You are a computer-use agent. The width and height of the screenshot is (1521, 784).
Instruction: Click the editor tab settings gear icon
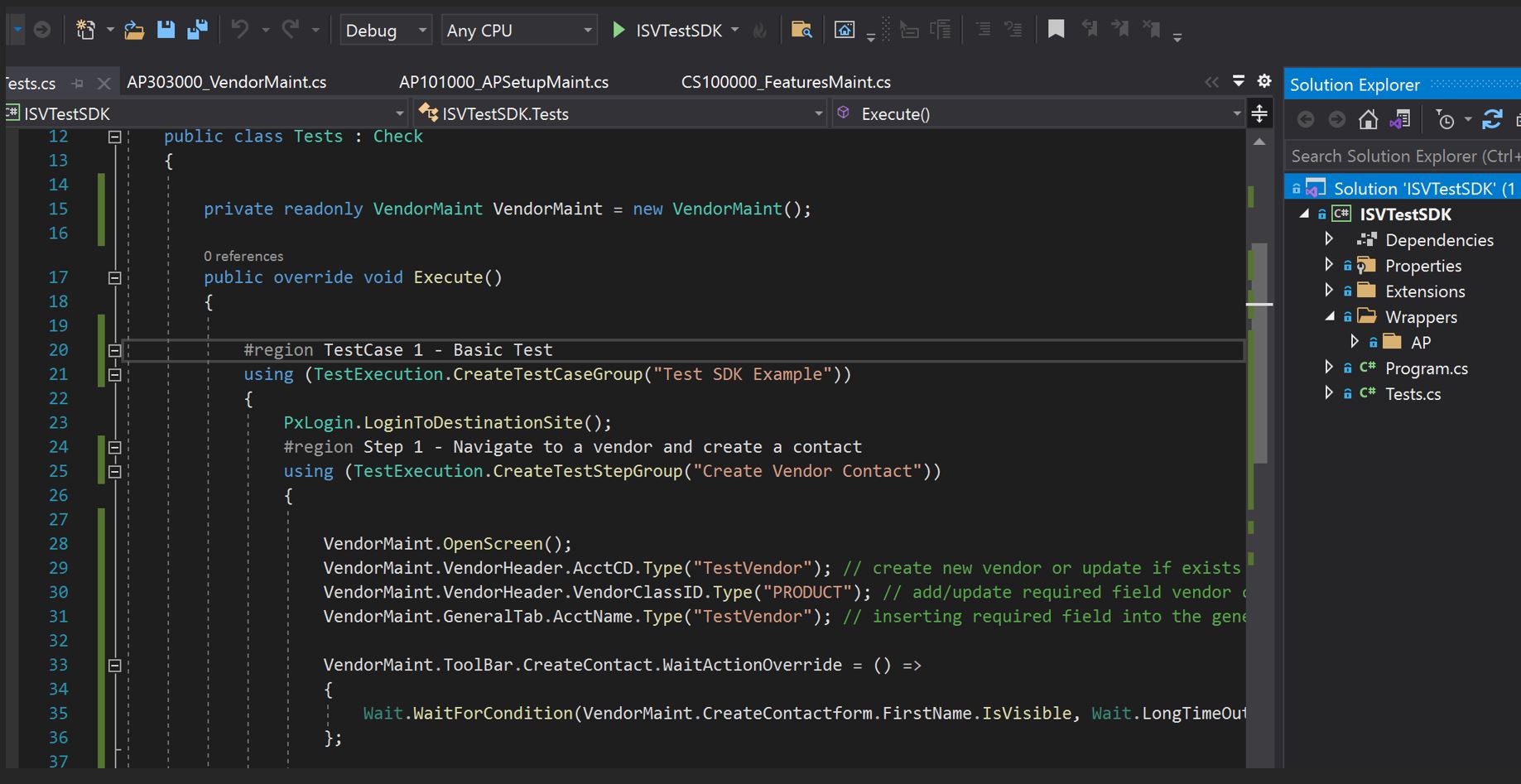pos(1264,81)
